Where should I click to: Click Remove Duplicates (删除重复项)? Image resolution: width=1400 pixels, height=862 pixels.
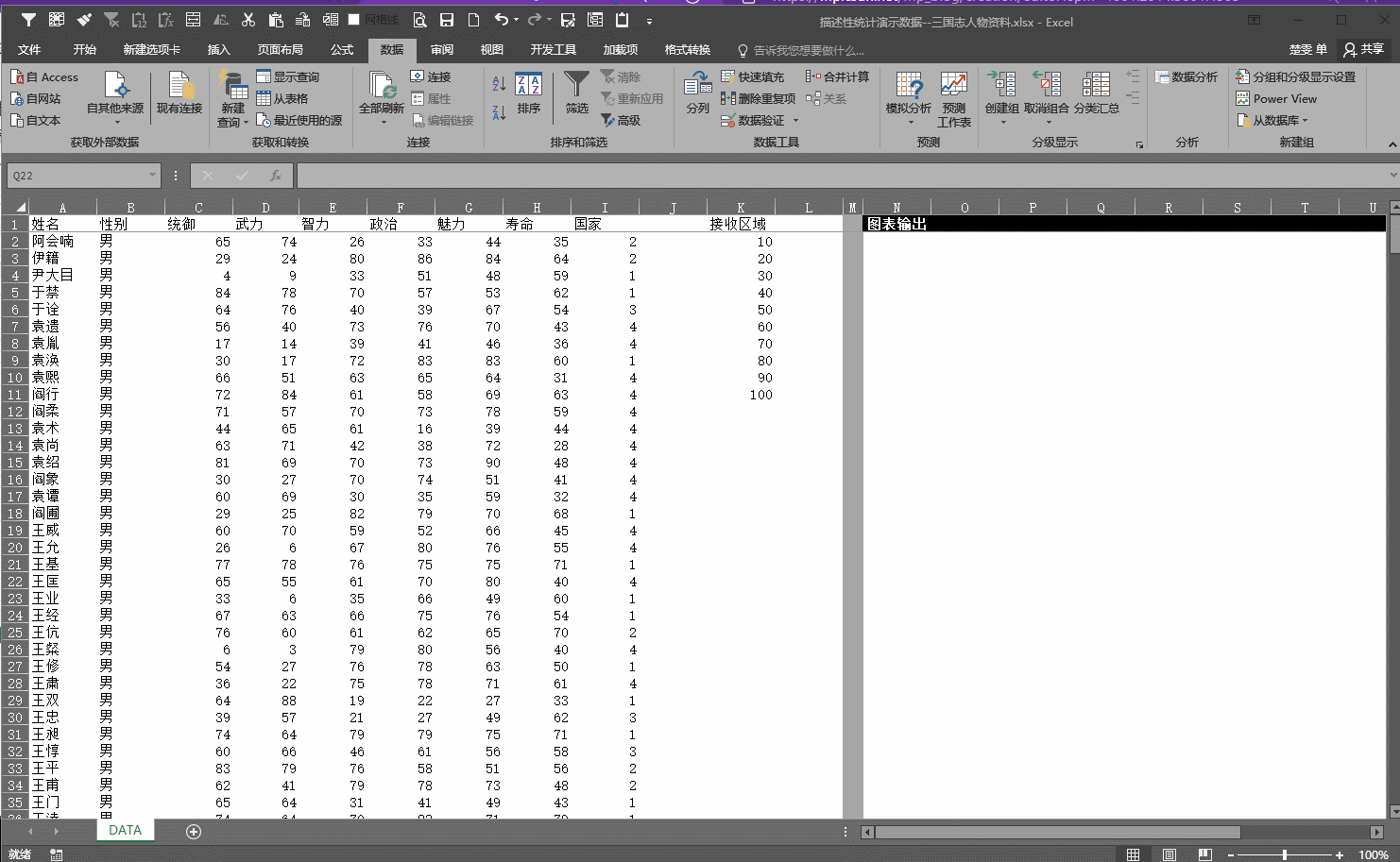759,99
